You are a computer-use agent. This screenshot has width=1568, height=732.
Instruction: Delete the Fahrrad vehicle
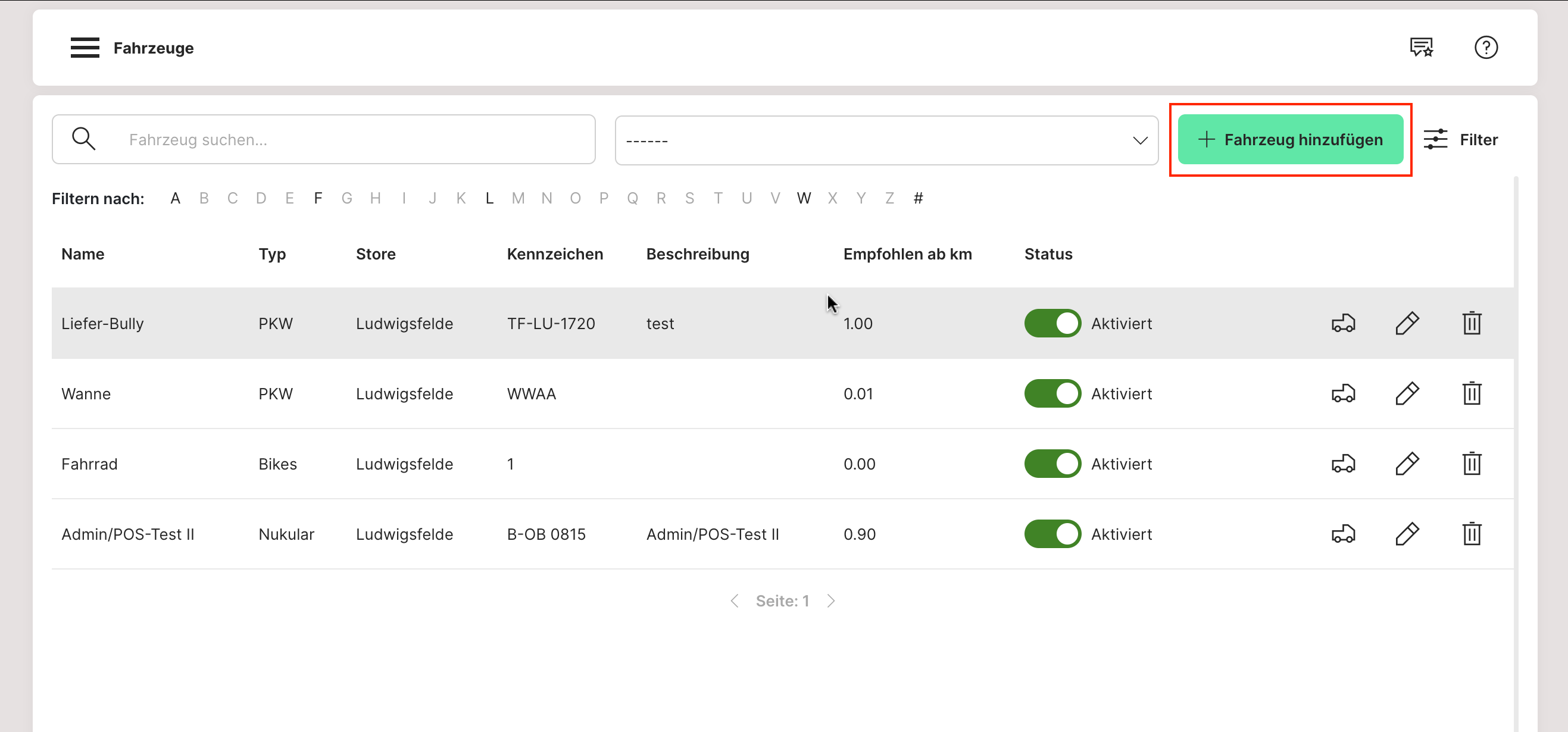(x=1471, y=464)
